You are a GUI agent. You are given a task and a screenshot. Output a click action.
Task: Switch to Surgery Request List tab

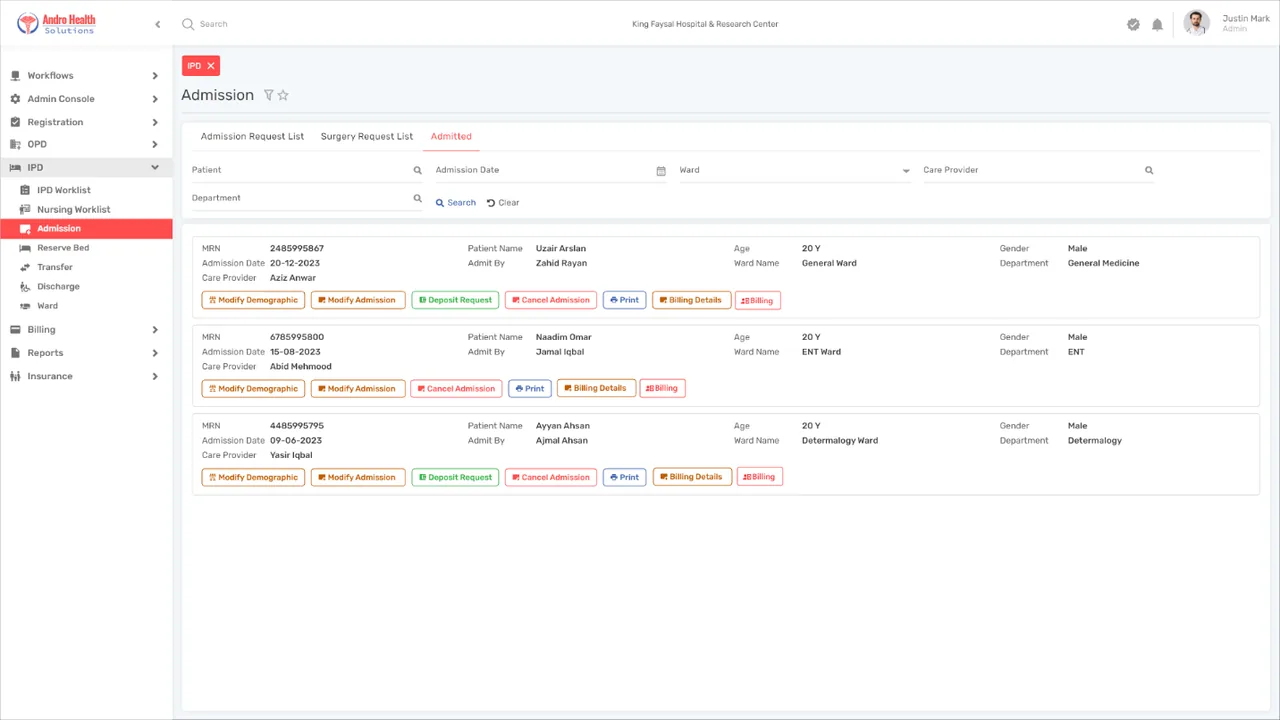point(367,136)
